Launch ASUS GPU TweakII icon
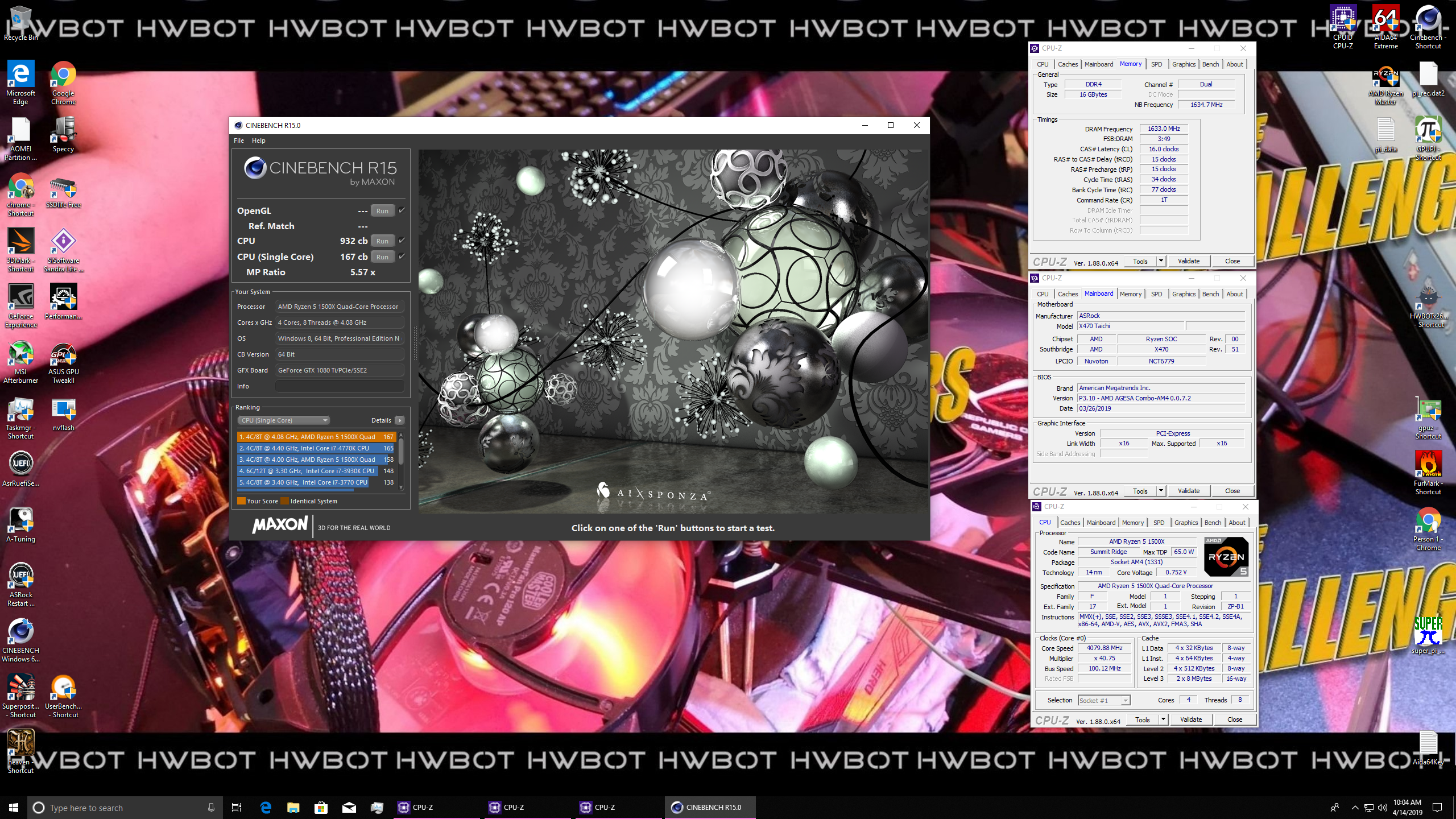 63,361
